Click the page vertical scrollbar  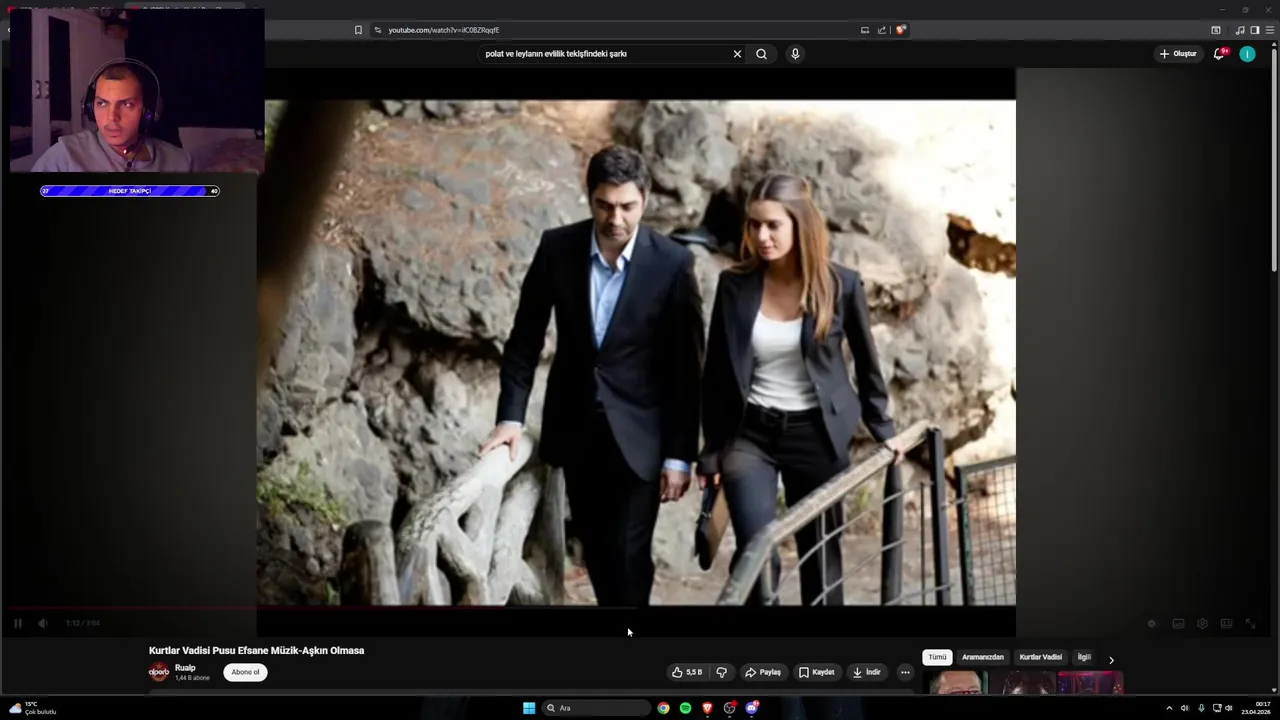pyautogui.click(x=1274, y=160)
